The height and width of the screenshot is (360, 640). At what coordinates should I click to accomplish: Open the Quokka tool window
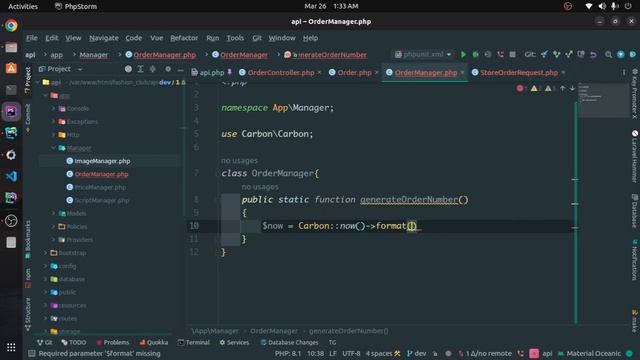[153, 342]
